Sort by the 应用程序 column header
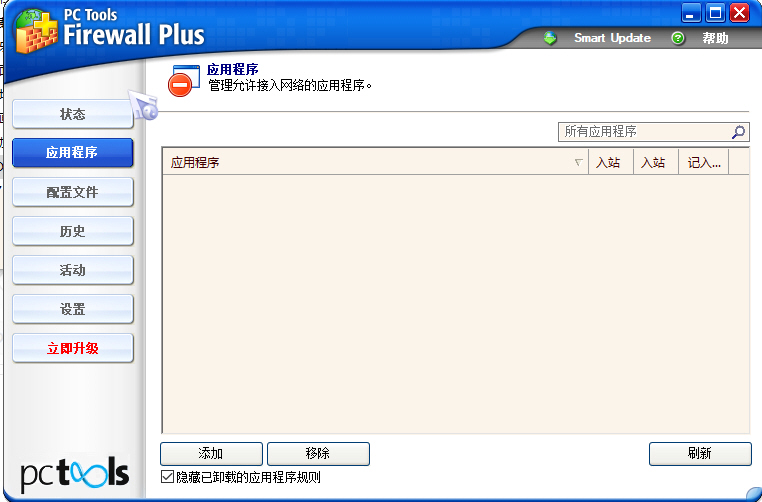Screen dimensions: 762x502 click(x=375, y=162)
